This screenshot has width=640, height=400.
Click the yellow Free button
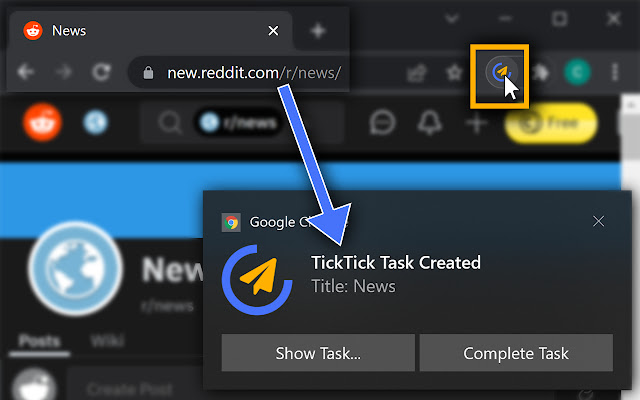point(551,123)
